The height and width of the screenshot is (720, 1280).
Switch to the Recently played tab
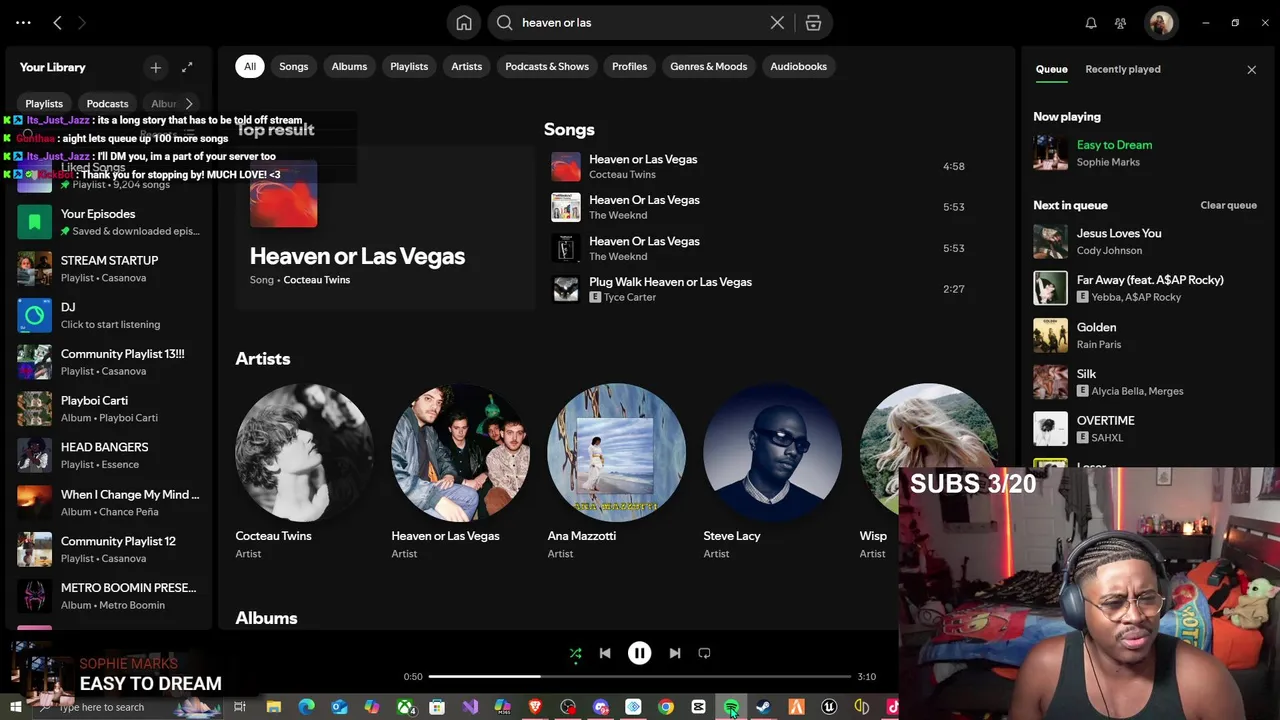(x=1123, y=69)
